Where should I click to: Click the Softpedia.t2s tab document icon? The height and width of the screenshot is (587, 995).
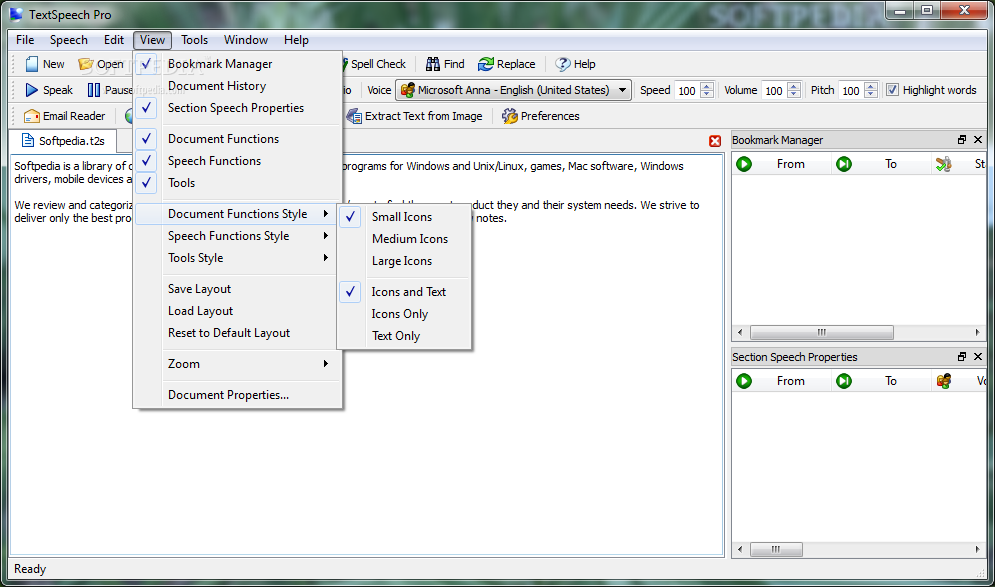tap(27, 140)
